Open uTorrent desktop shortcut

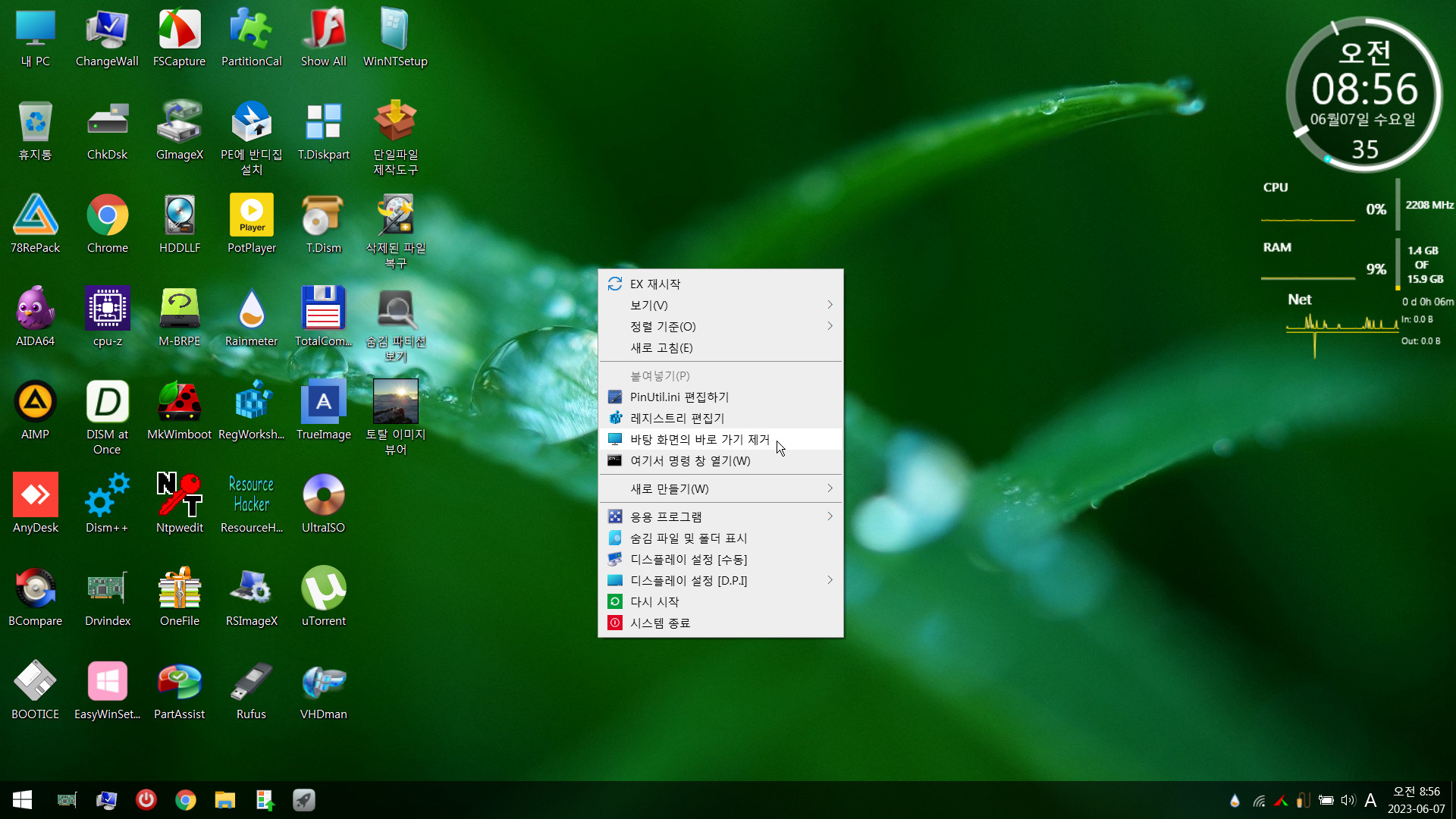pos(323,597)
